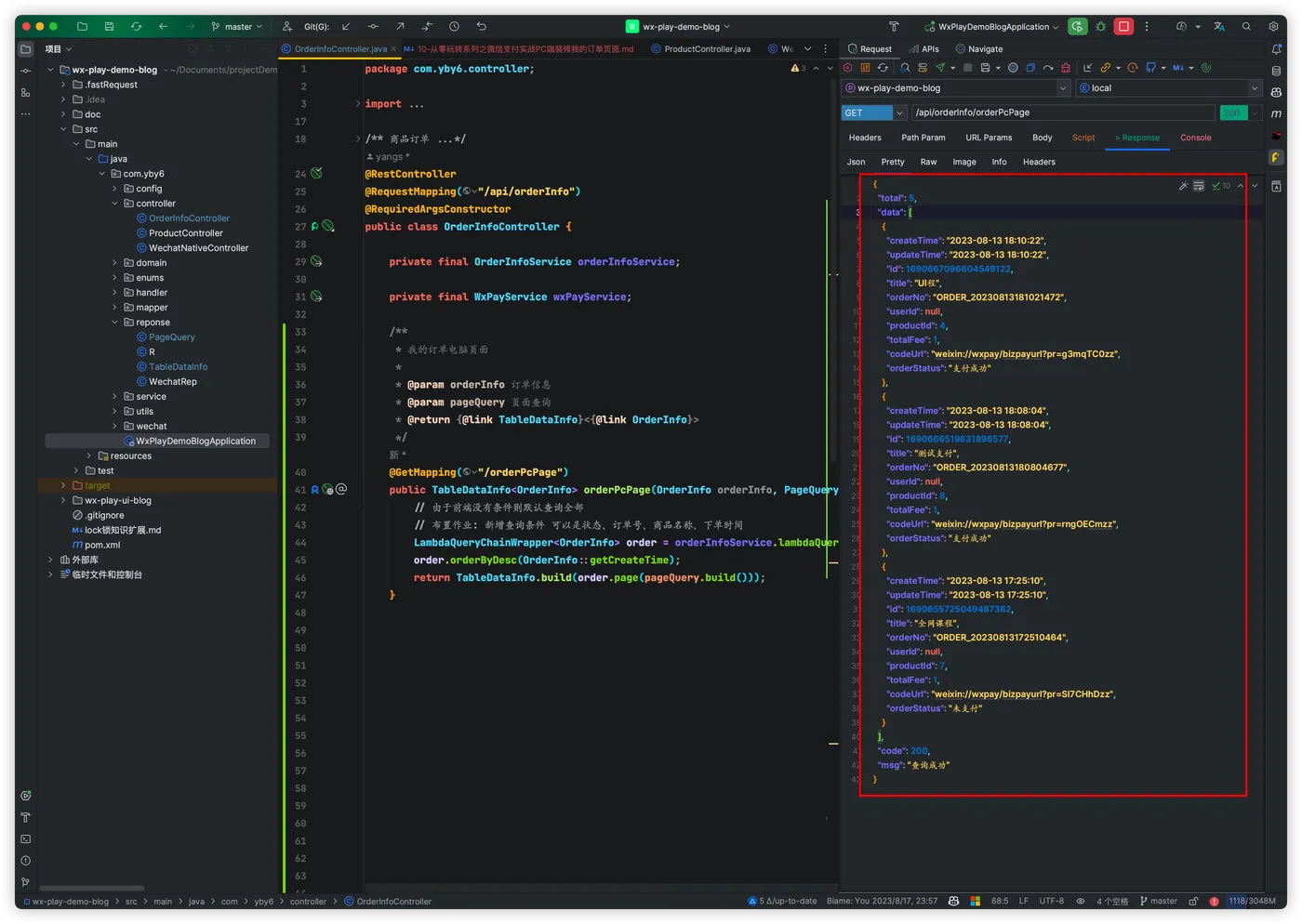Image resolution: width=1302 pixels, height=924 pixels.
Task: Click the send request paper-plane icon
Action: 940,68
